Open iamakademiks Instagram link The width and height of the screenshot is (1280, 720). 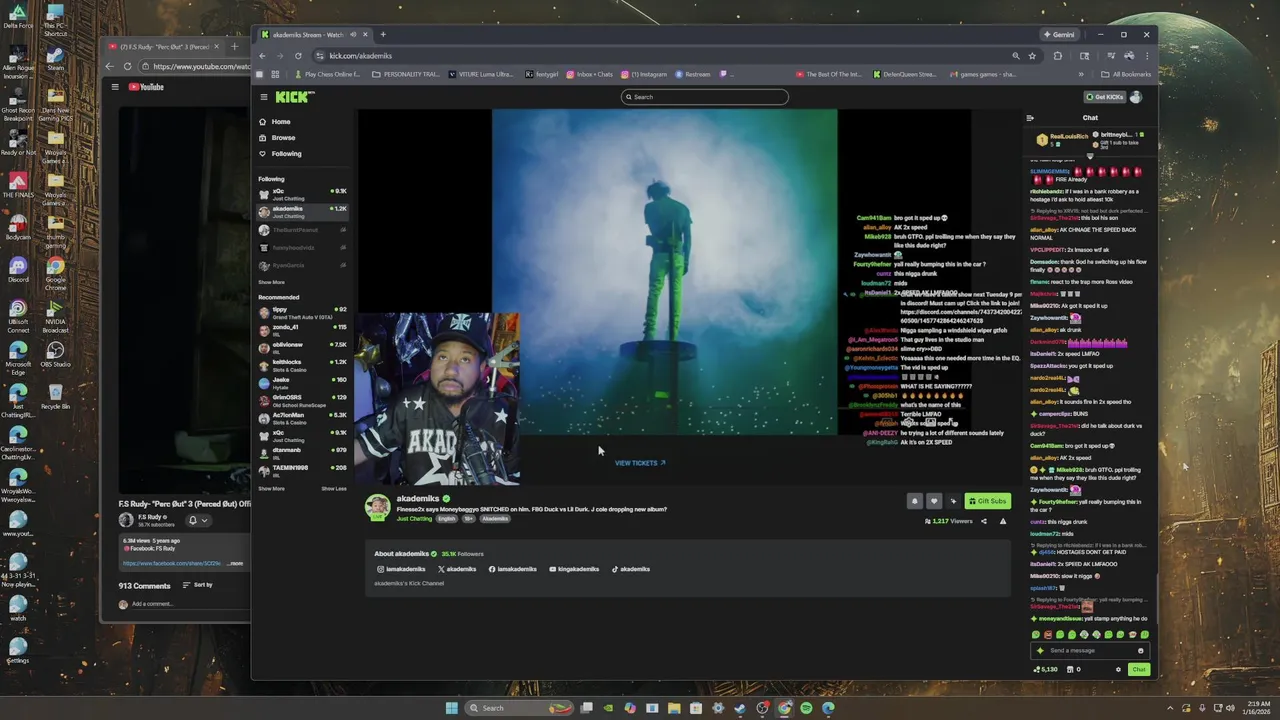[x=401, y=569]
